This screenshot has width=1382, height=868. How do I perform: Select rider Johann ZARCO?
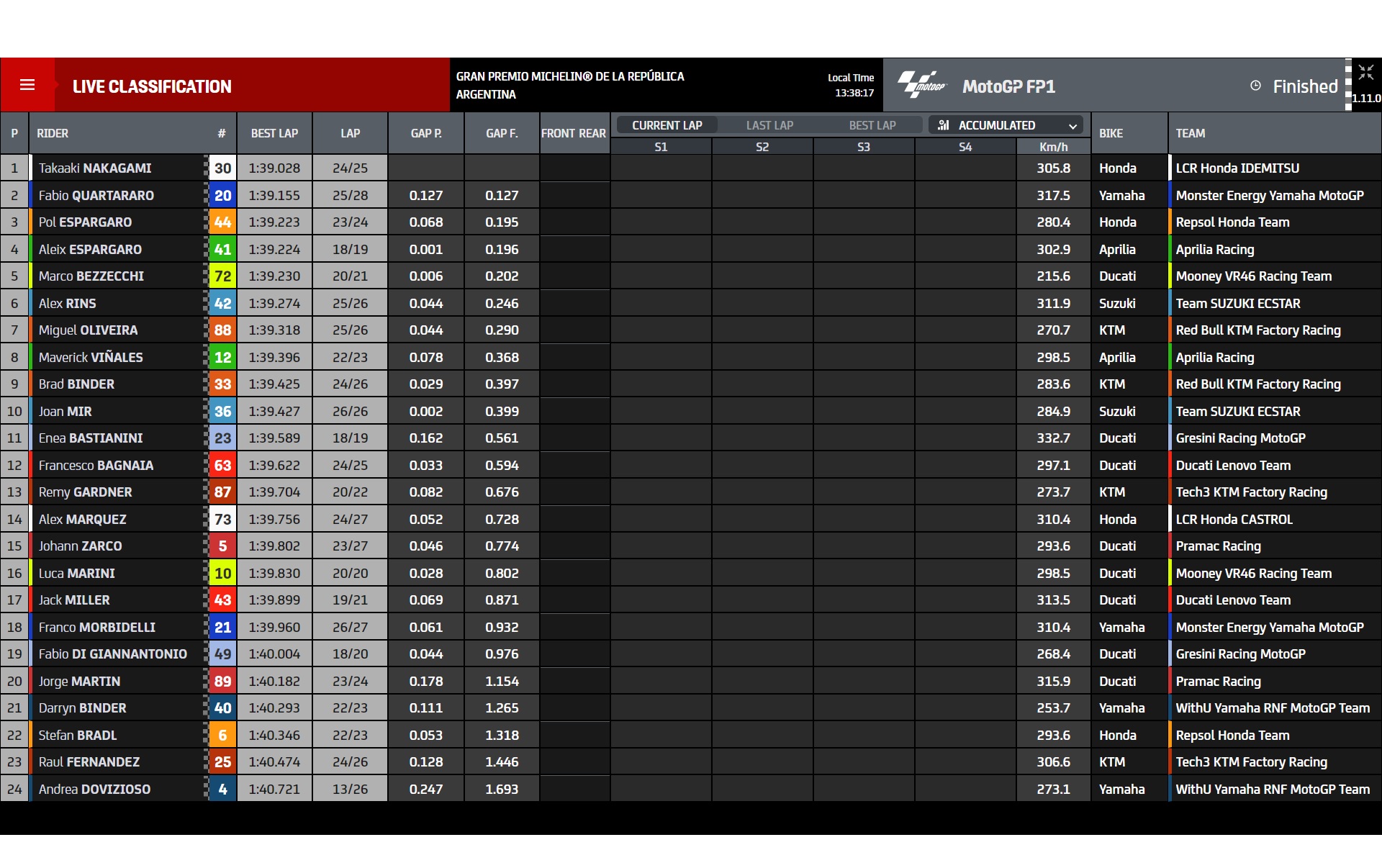tap(80, 546)
